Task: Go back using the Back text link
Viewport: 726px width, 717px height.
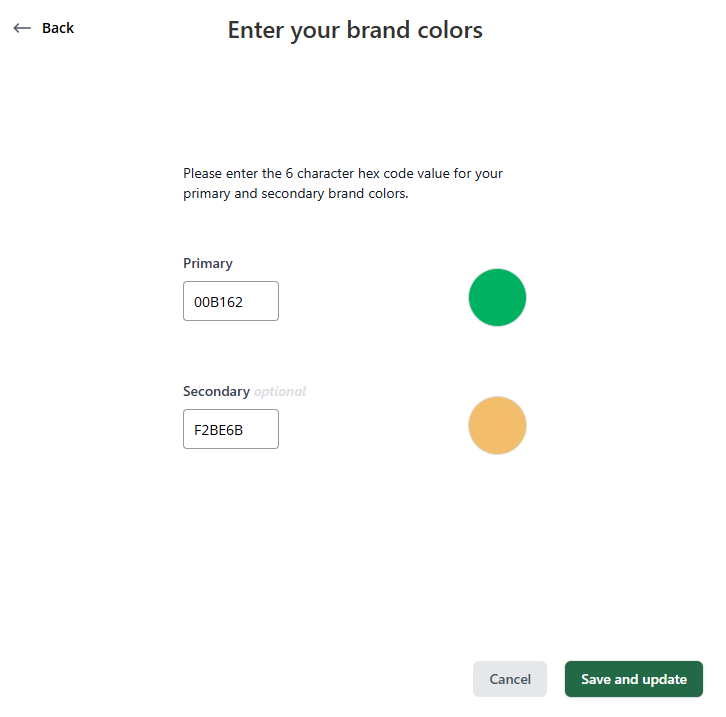Action: point(58,28)
